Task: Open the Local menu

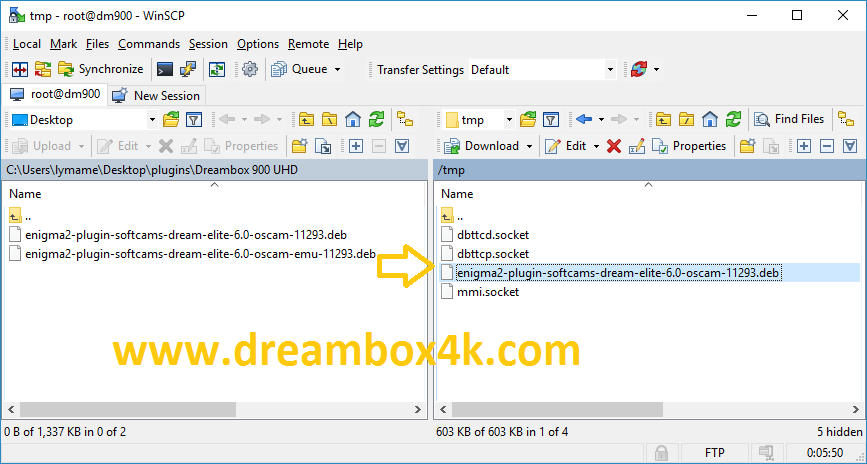Action: pos(27,44)
